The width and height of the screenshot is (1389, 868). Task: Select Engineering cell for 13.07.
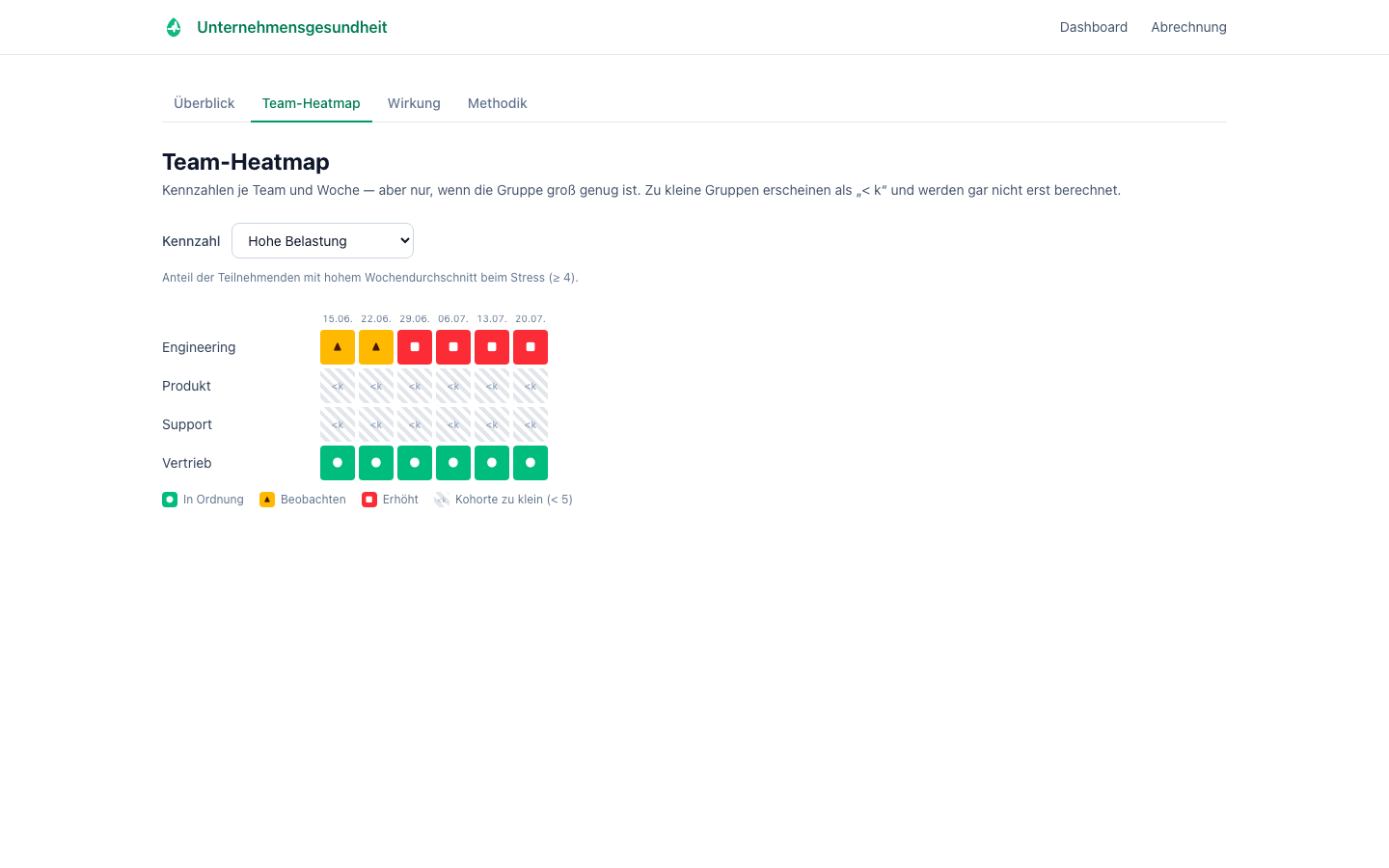(x=492, y=347)
